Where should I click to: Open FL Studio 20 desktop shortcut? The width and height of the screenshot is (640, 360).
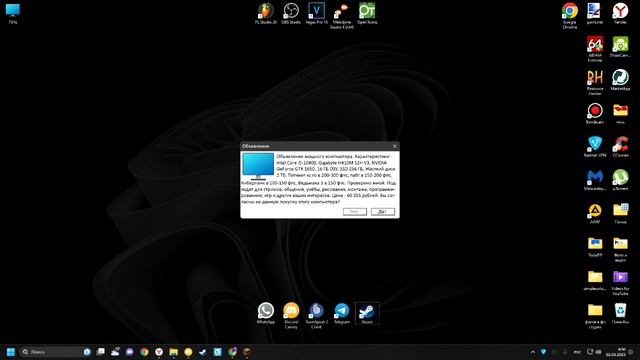tap(266, 13)
